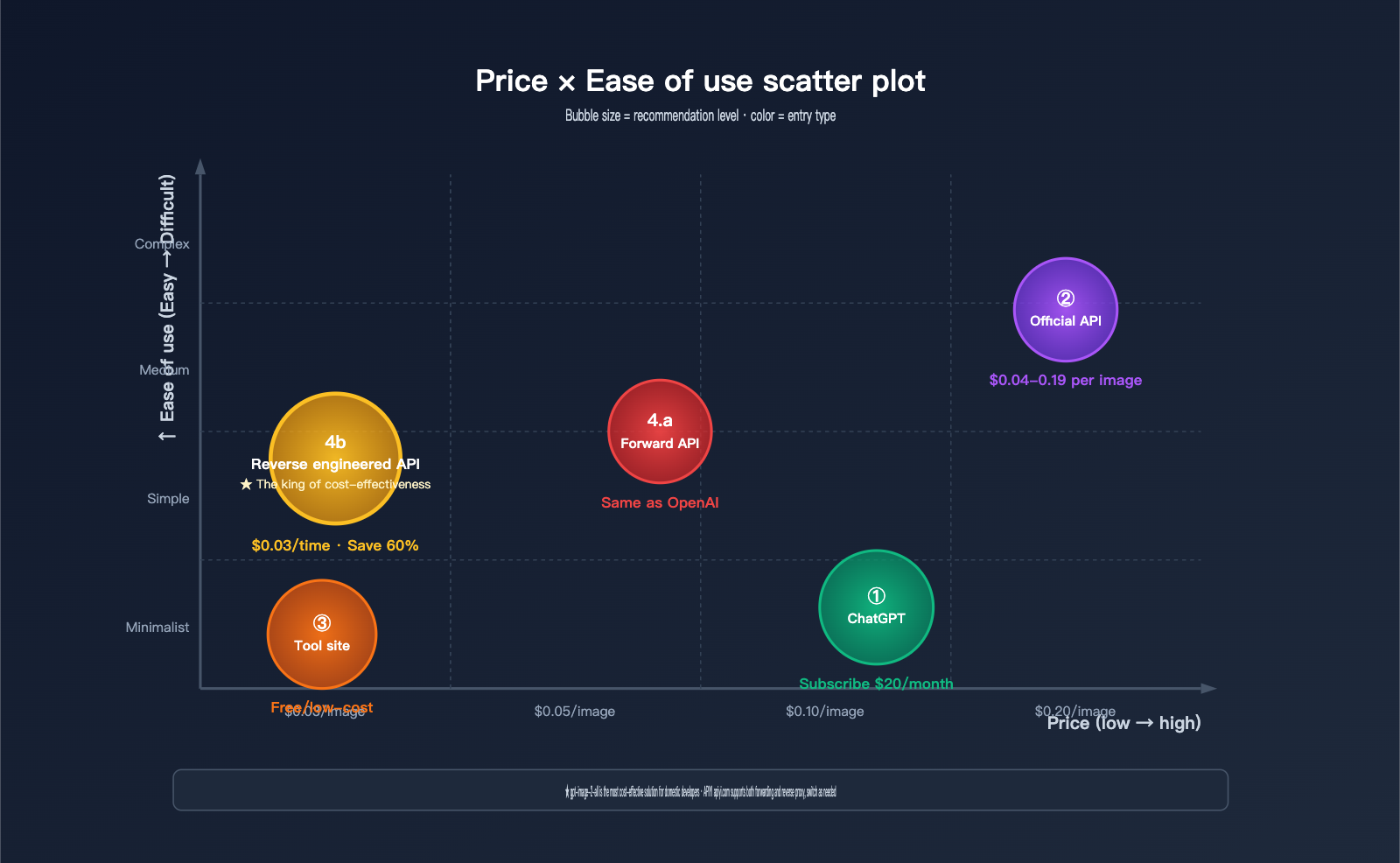Click the "Same as OpenAI" caption
The width and height of the screenshot is (1400, 863).
click(x=660, y=502)
